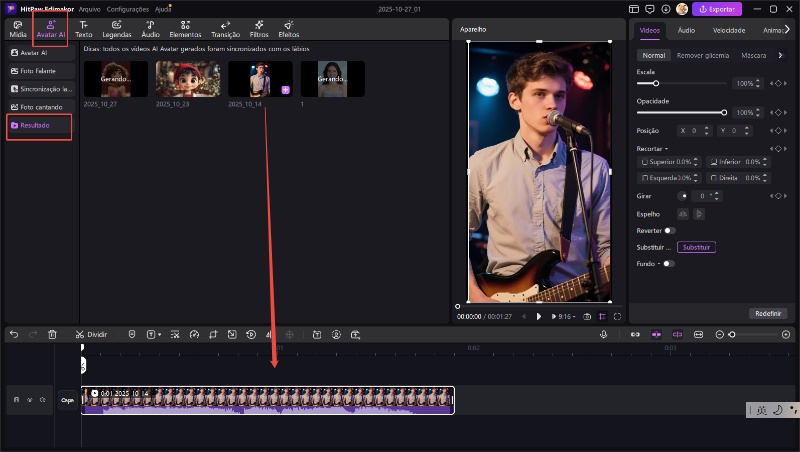Delete the selected clip with trash icon
The image size is (800, 452).
tap(52, 334)
